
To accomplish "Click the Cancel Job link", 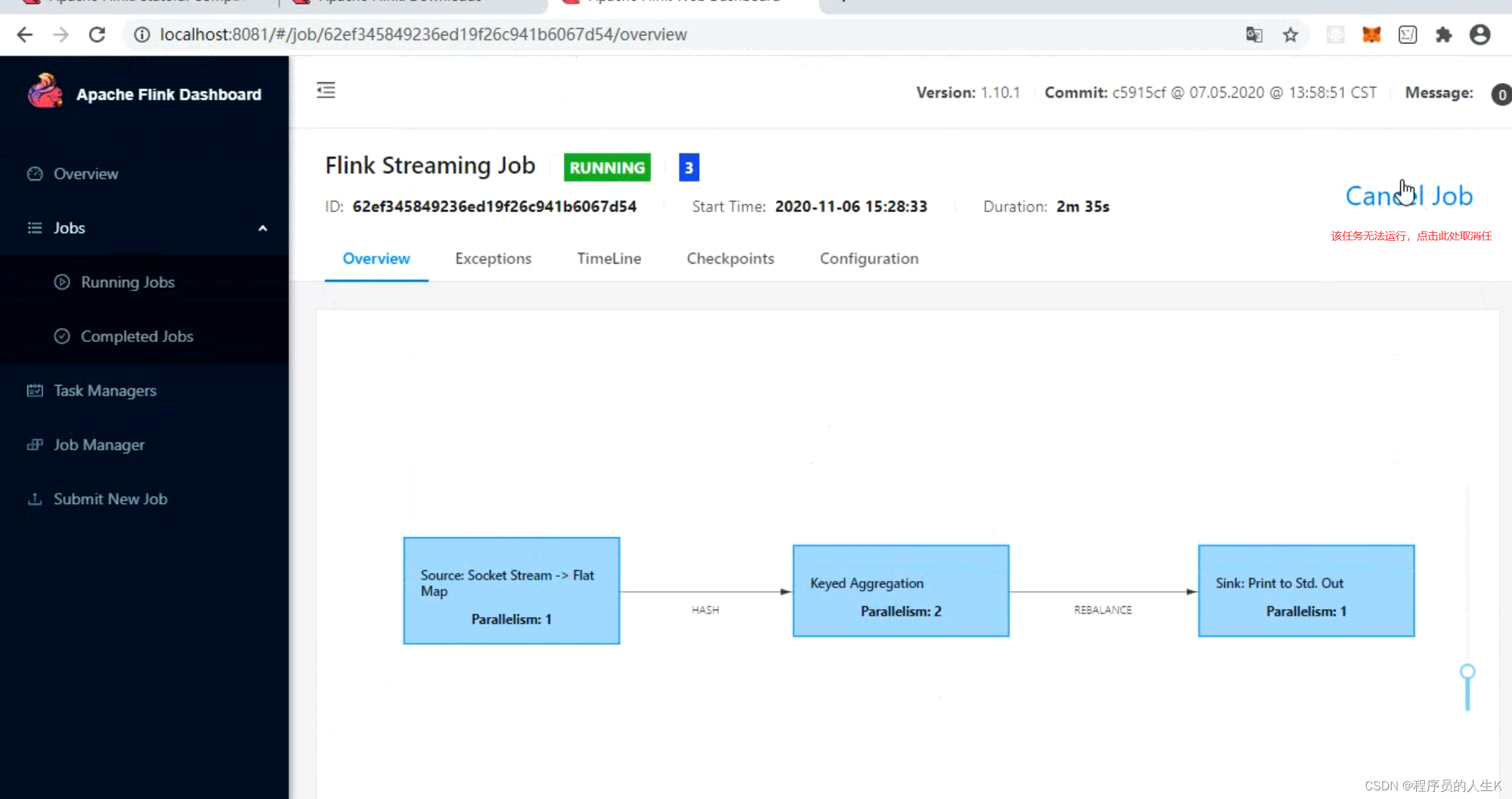I will click(x=1408, y=195).
